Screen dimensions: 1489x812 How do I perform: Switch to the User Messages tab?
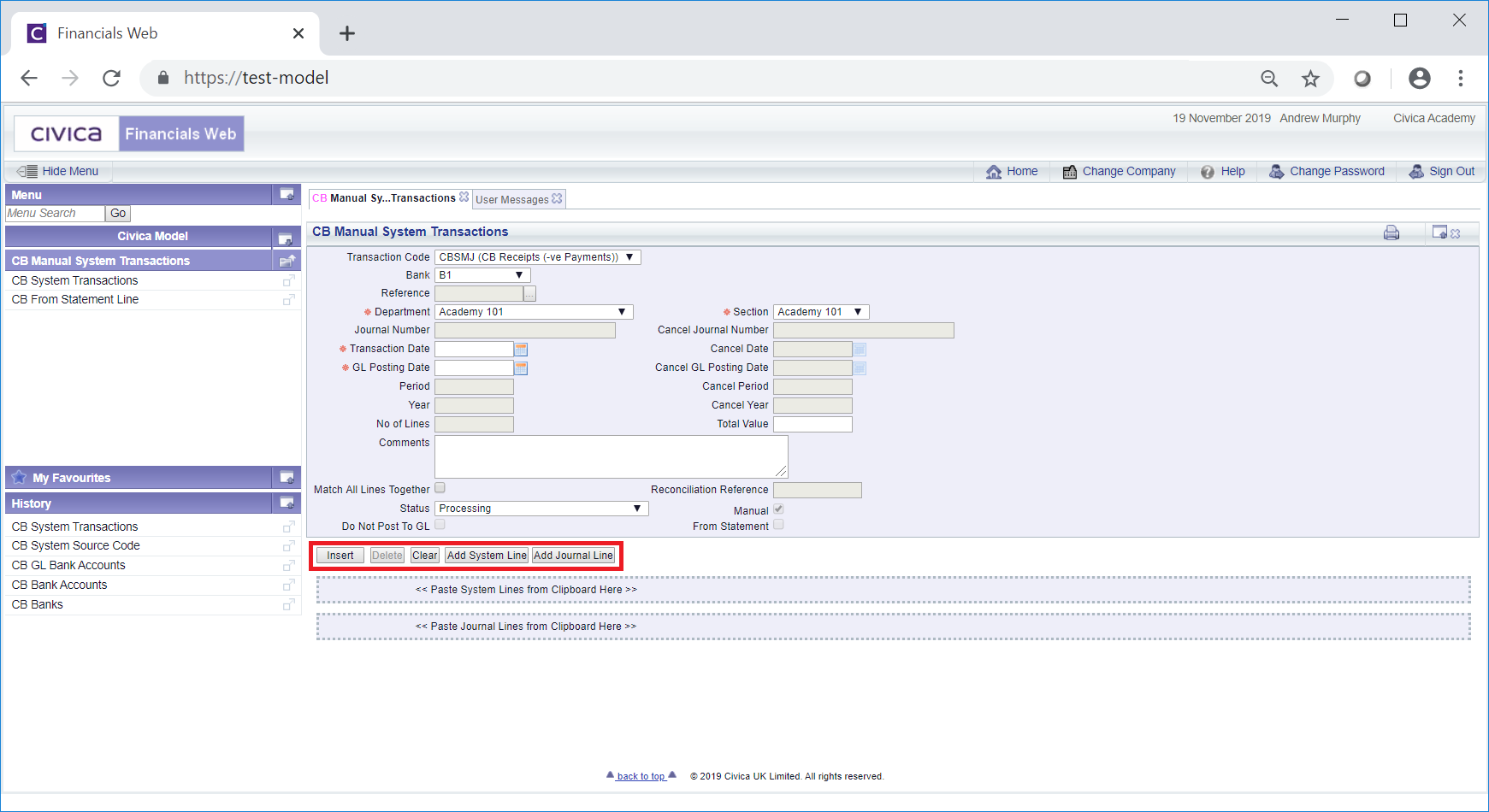512,200
